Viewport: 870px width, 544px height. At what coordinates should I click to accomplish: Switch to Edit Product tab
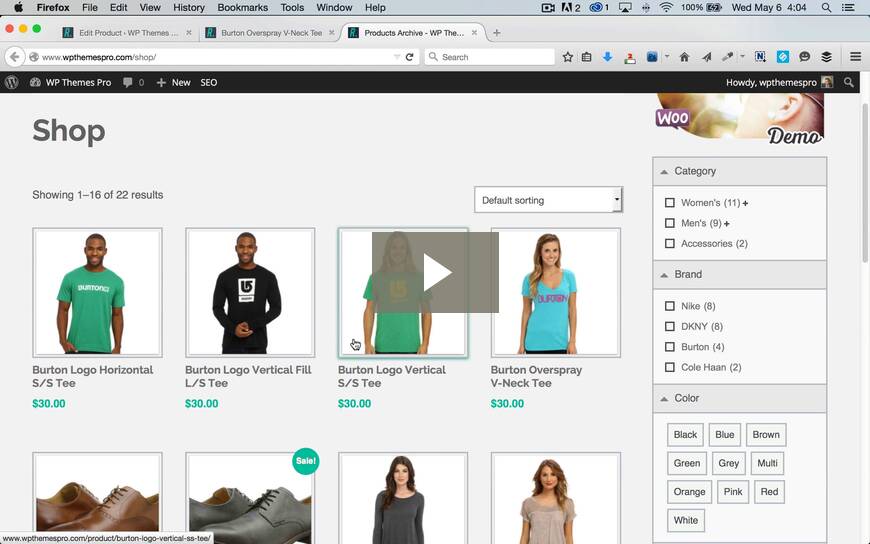[x=128, y=33]
